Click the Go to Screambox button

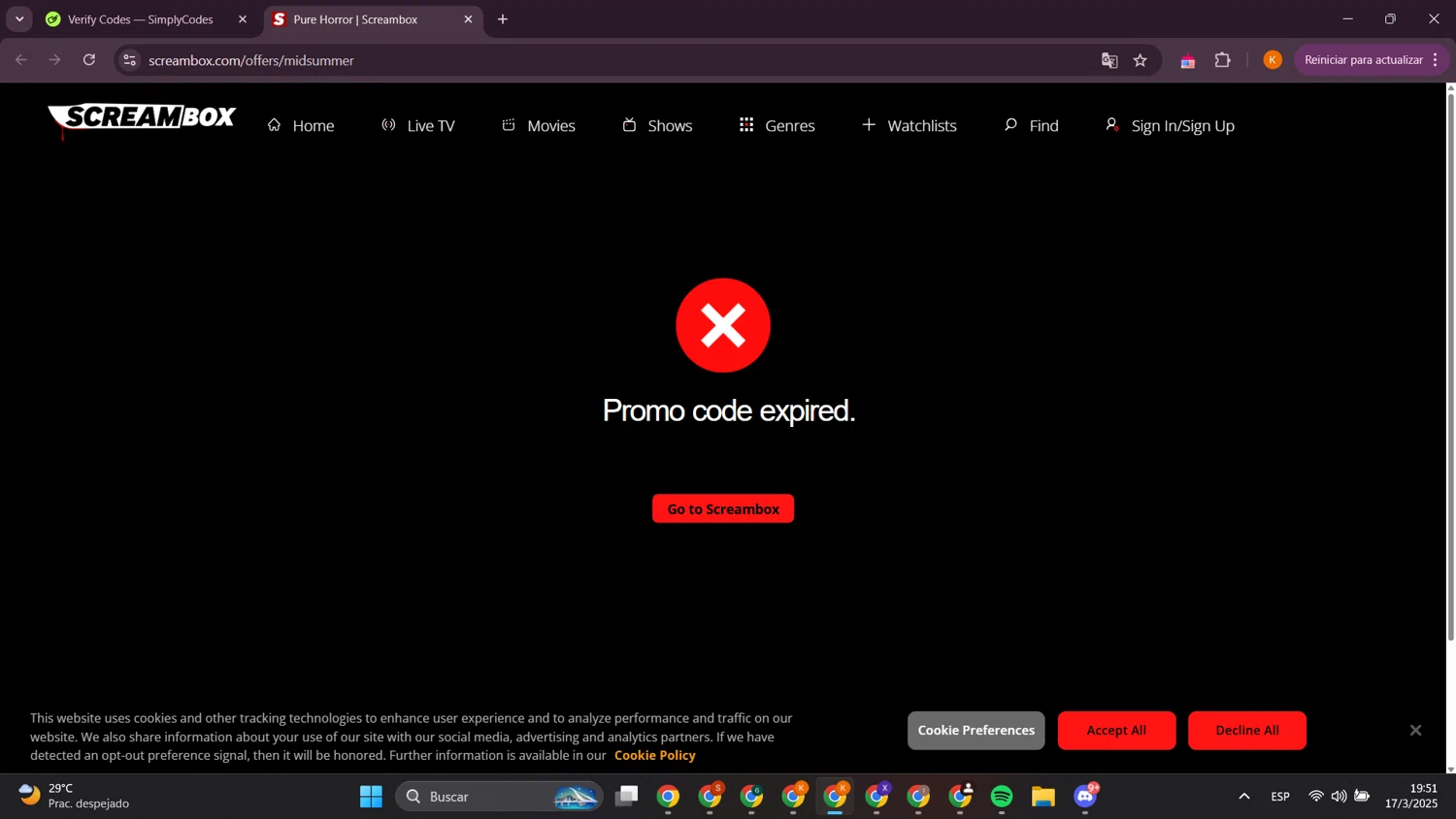(723, 508)
